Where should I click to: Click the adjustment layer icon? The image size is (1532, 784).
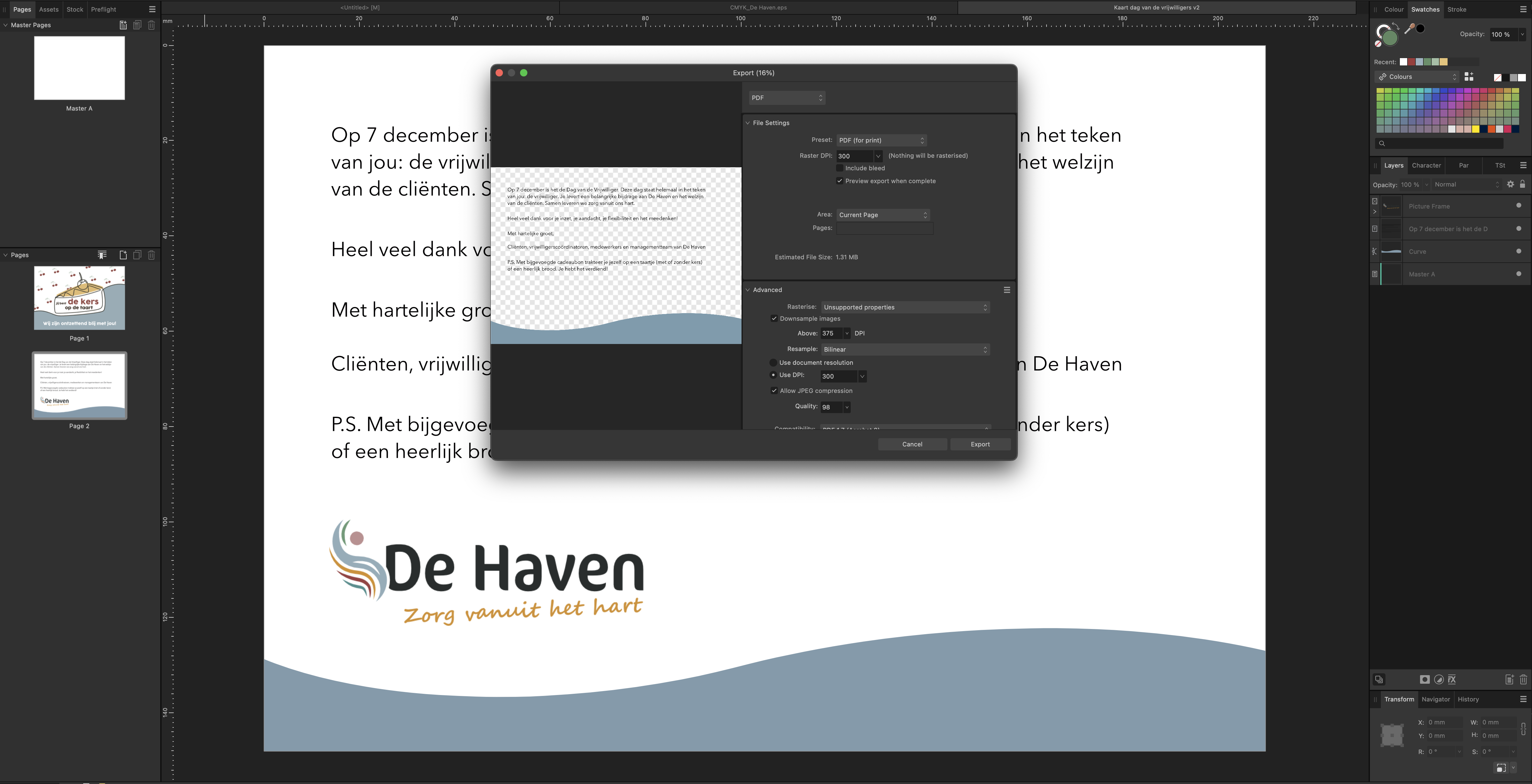[1439, 679]
